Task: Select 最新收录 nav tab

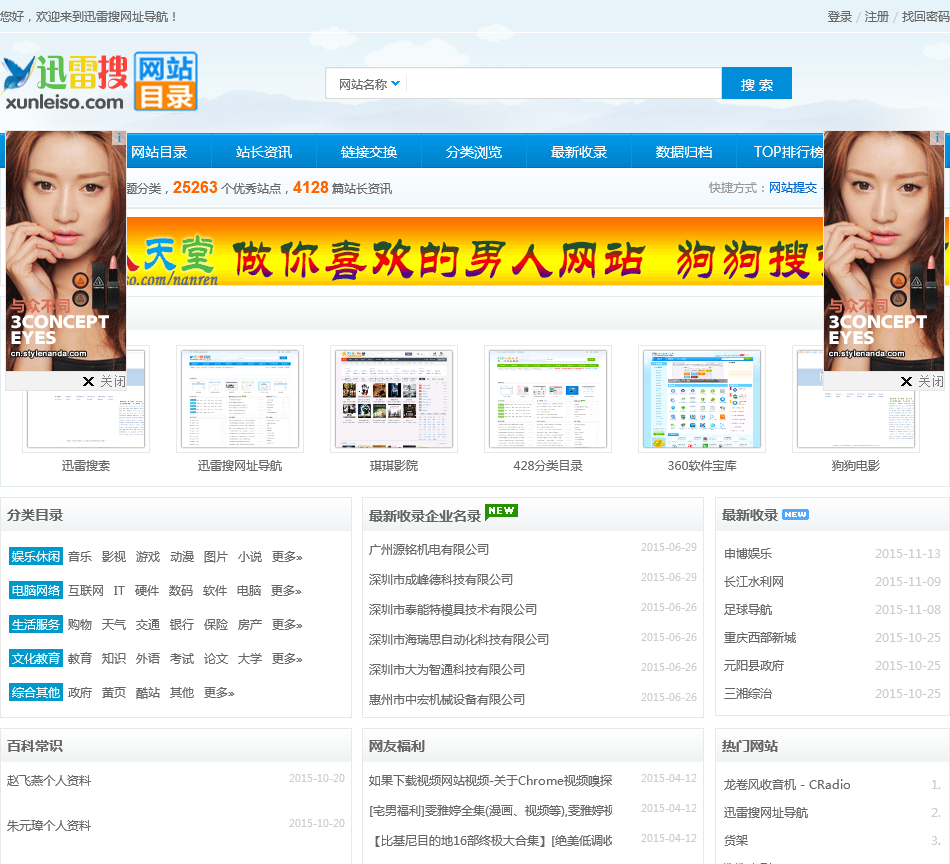Action: (x=579, y=151)
